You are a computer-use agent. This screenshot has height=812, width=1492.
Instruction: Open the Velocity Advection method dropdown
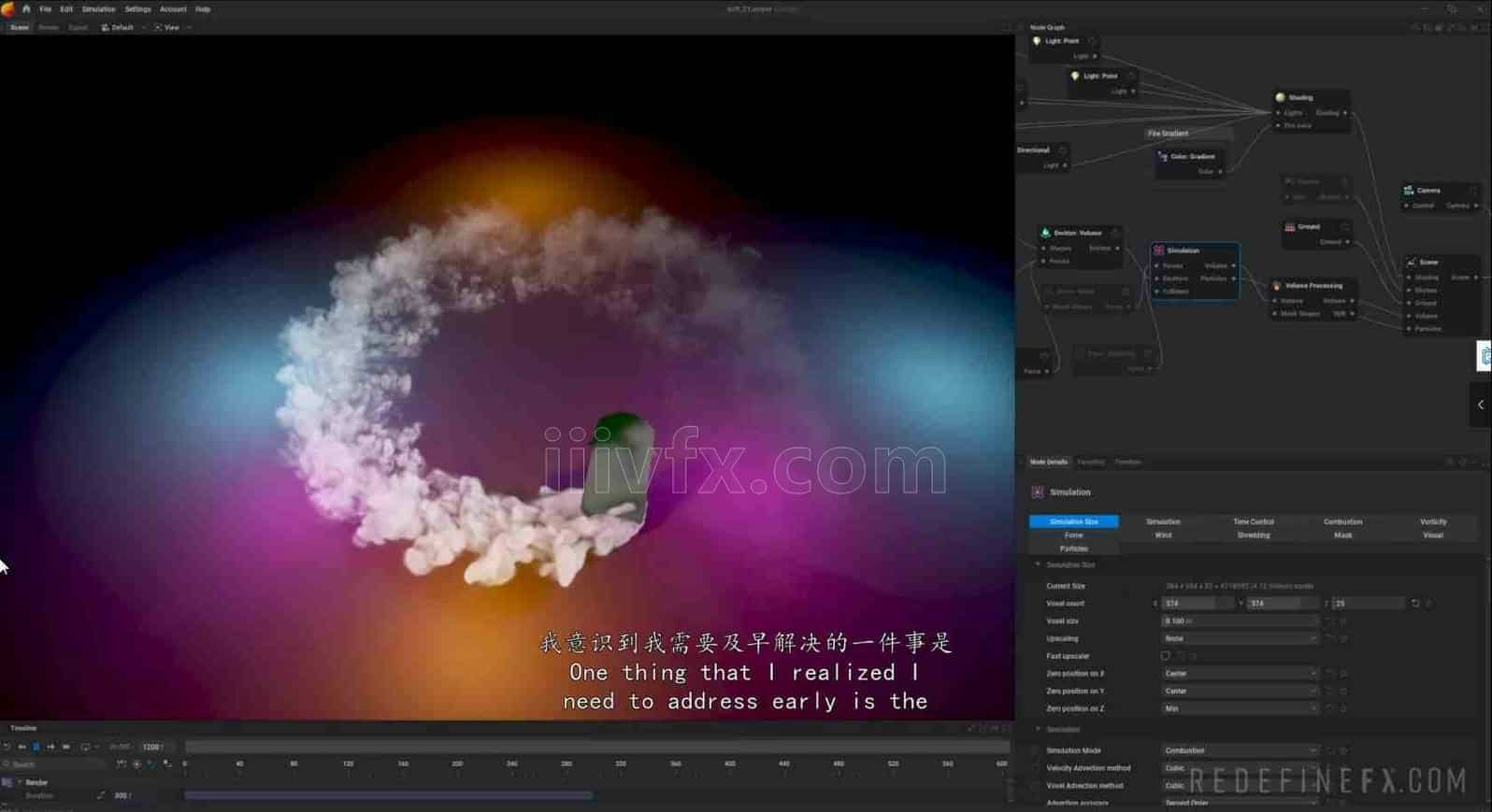(x=1240, y=768)
